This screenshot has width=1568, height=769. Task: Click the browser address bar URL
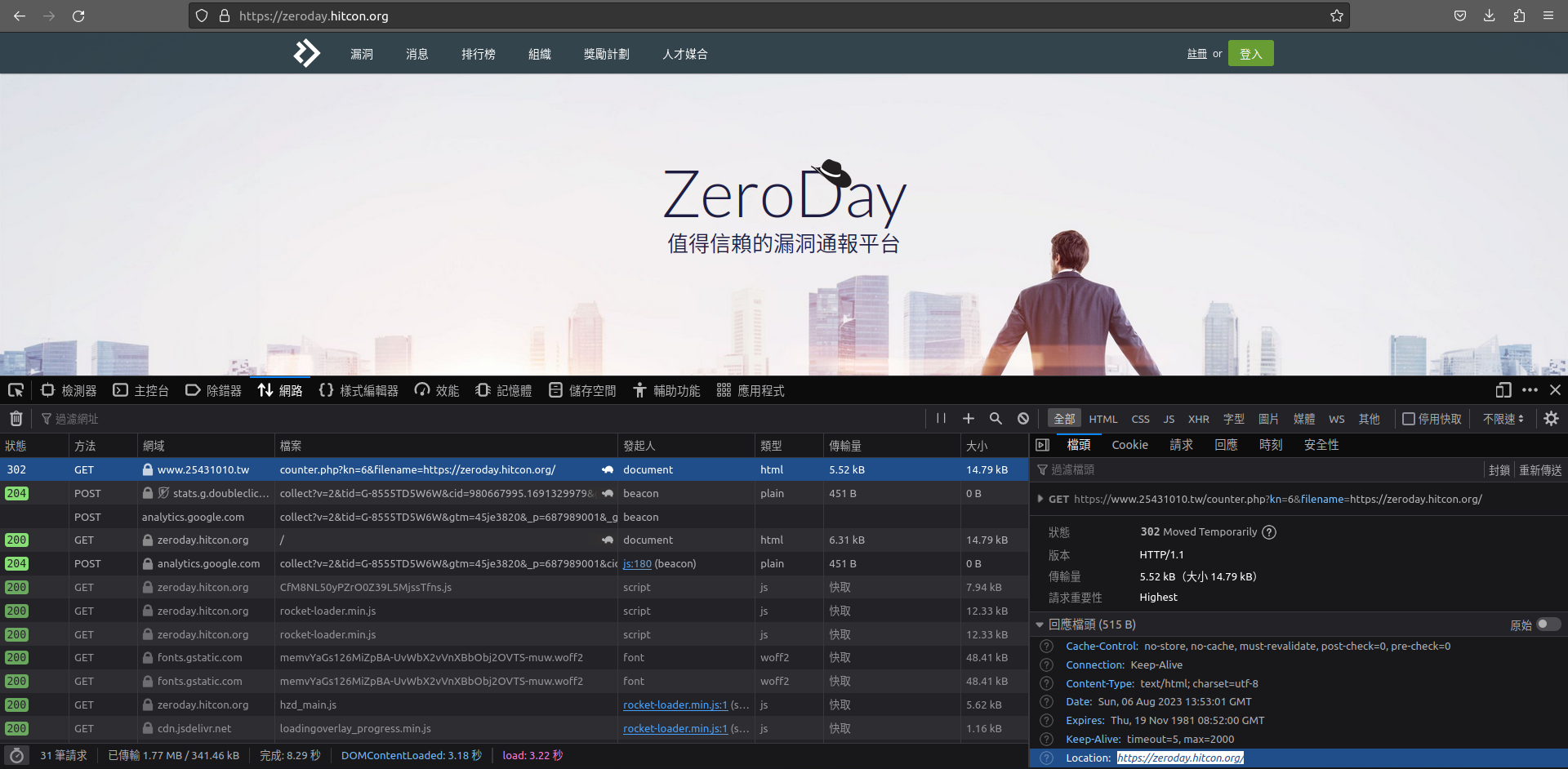pos(314,16)
